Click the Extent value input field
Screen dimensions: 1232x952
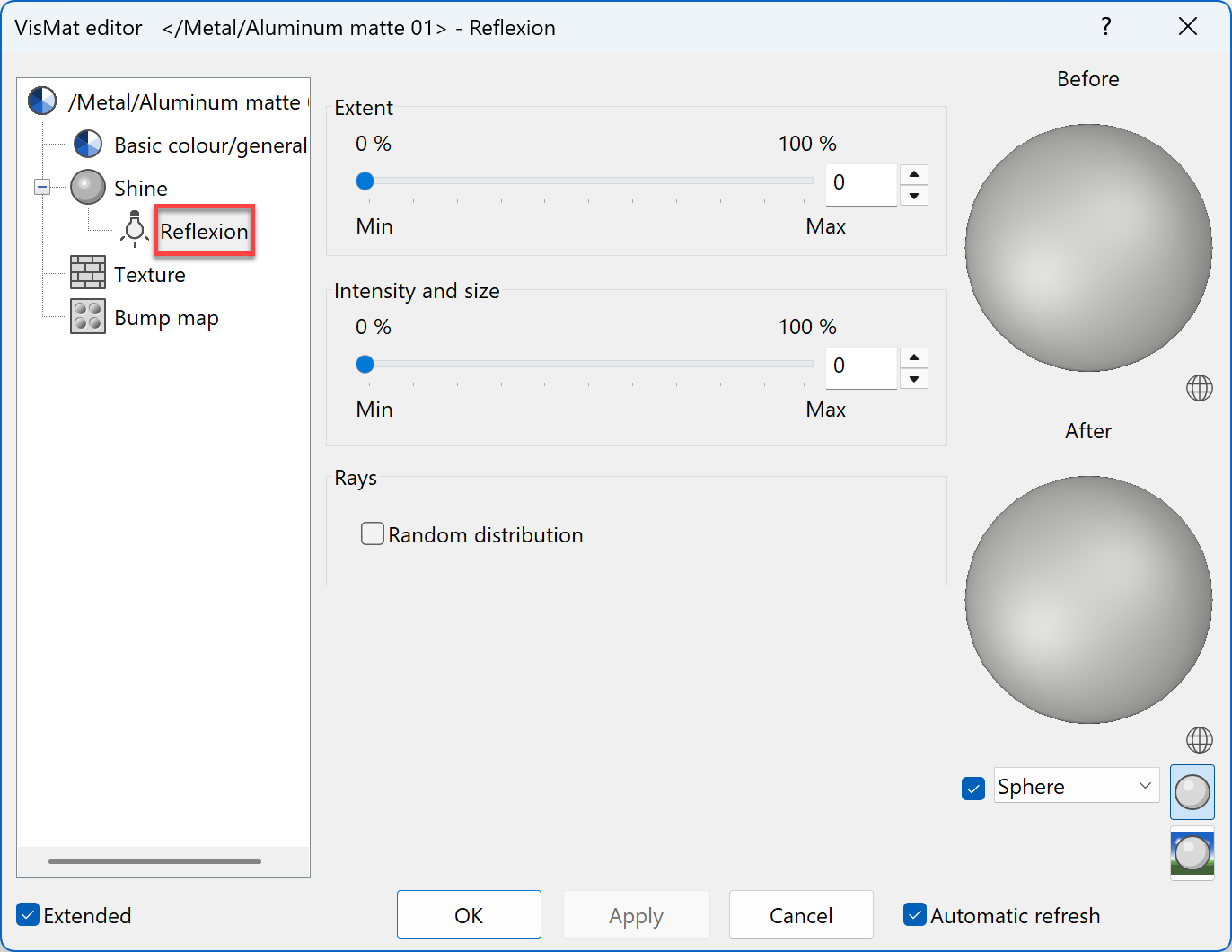click(x=860, y=184)
